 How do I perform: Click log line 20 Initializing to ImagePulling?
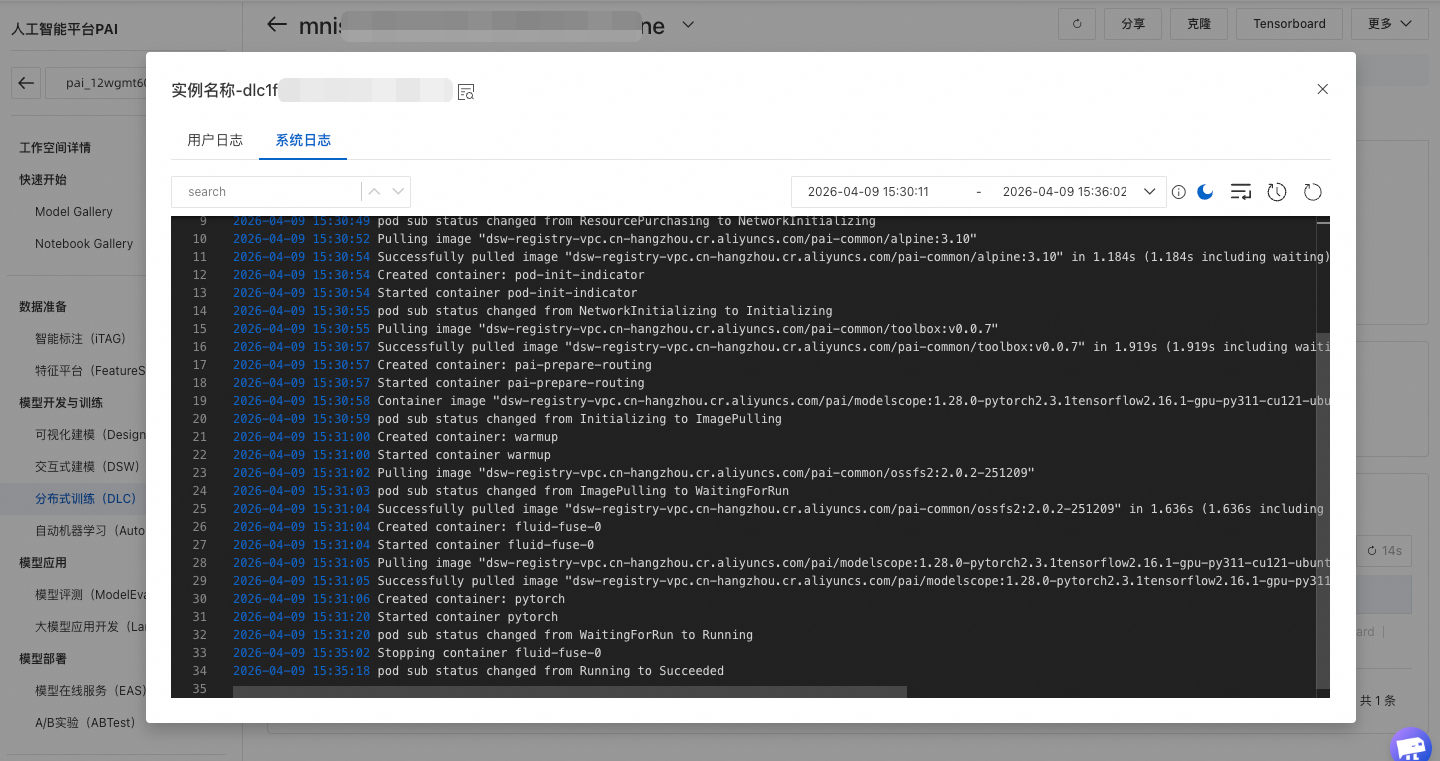tap(580, 419)
